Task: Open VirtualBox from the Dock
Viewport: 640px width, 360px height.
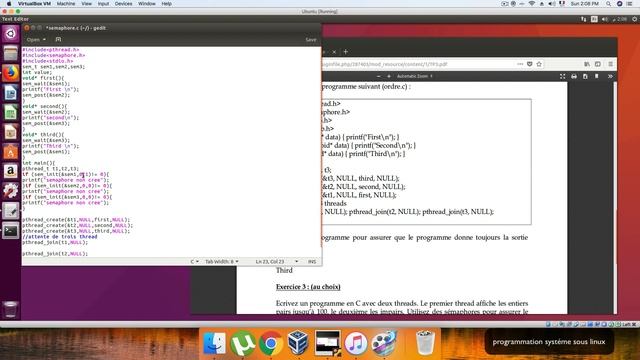Action: click(298, 343)
